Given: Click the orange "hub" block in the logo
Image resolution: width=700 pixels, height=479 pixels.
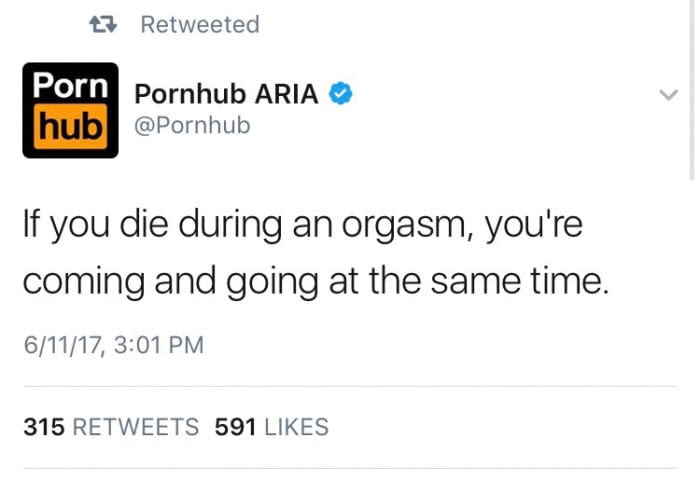Looking at the screenshot, I should tap(71, 127).
